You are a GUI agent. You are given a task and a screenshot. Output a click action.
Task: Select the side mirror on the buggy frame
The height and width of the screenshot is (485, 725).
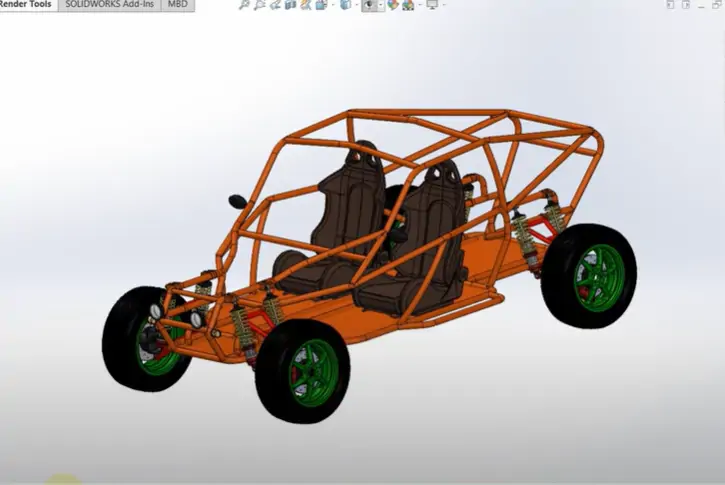(237, 201)
